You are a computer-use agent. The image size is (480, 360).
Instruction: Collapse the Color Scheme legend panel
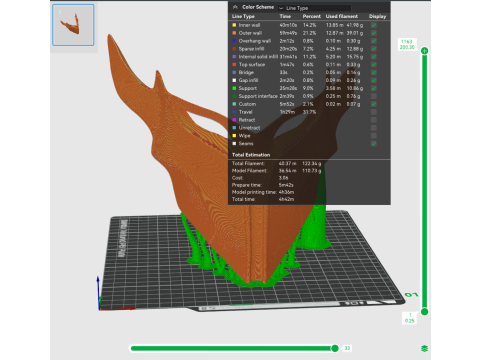click(235, 7)
